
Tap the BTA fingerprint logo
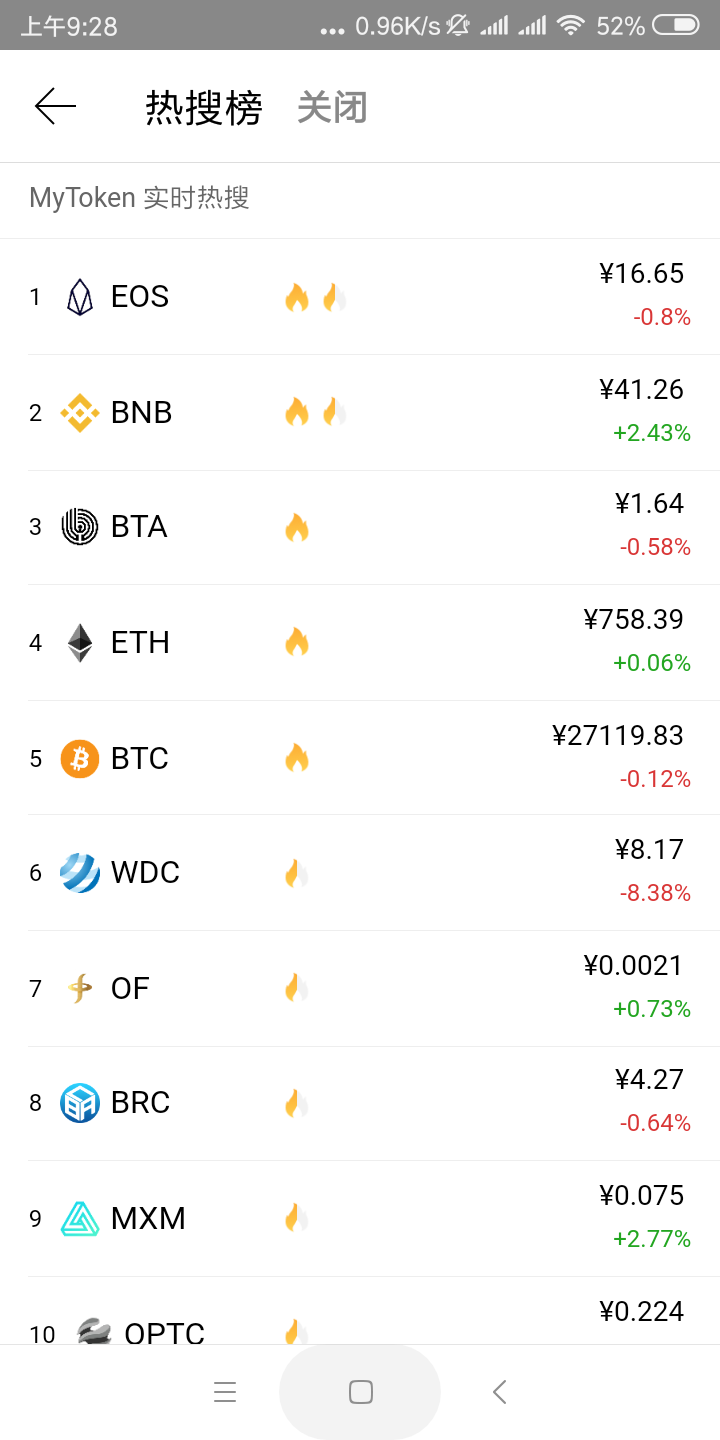tap(80, 527)
